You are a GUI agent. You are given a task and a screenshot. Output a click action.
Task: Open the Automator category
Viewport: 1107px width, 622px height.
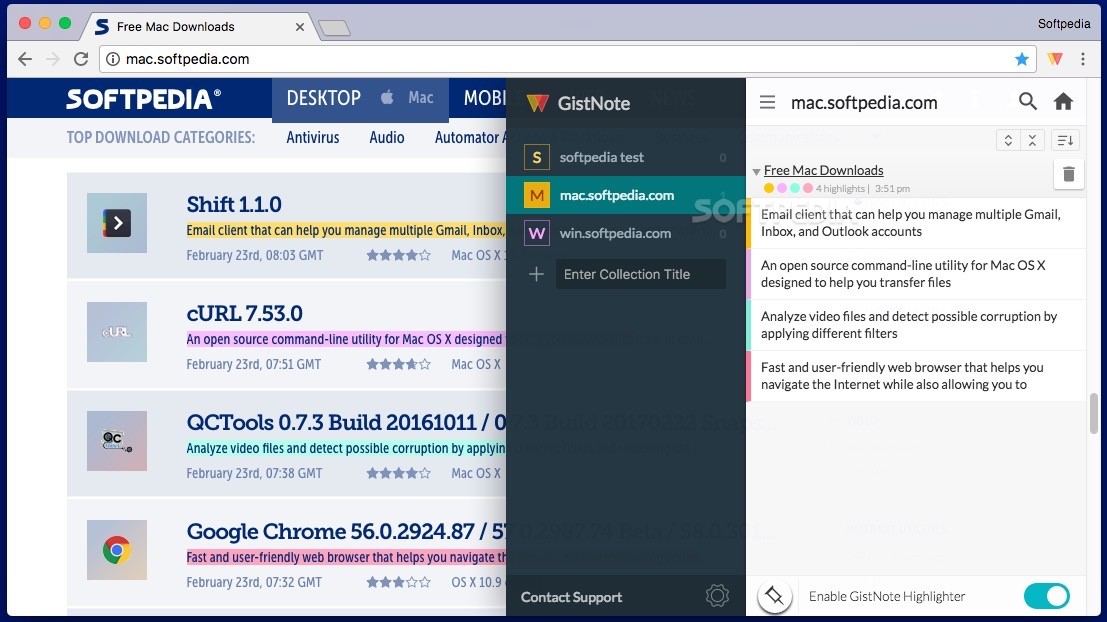[469, 138]
